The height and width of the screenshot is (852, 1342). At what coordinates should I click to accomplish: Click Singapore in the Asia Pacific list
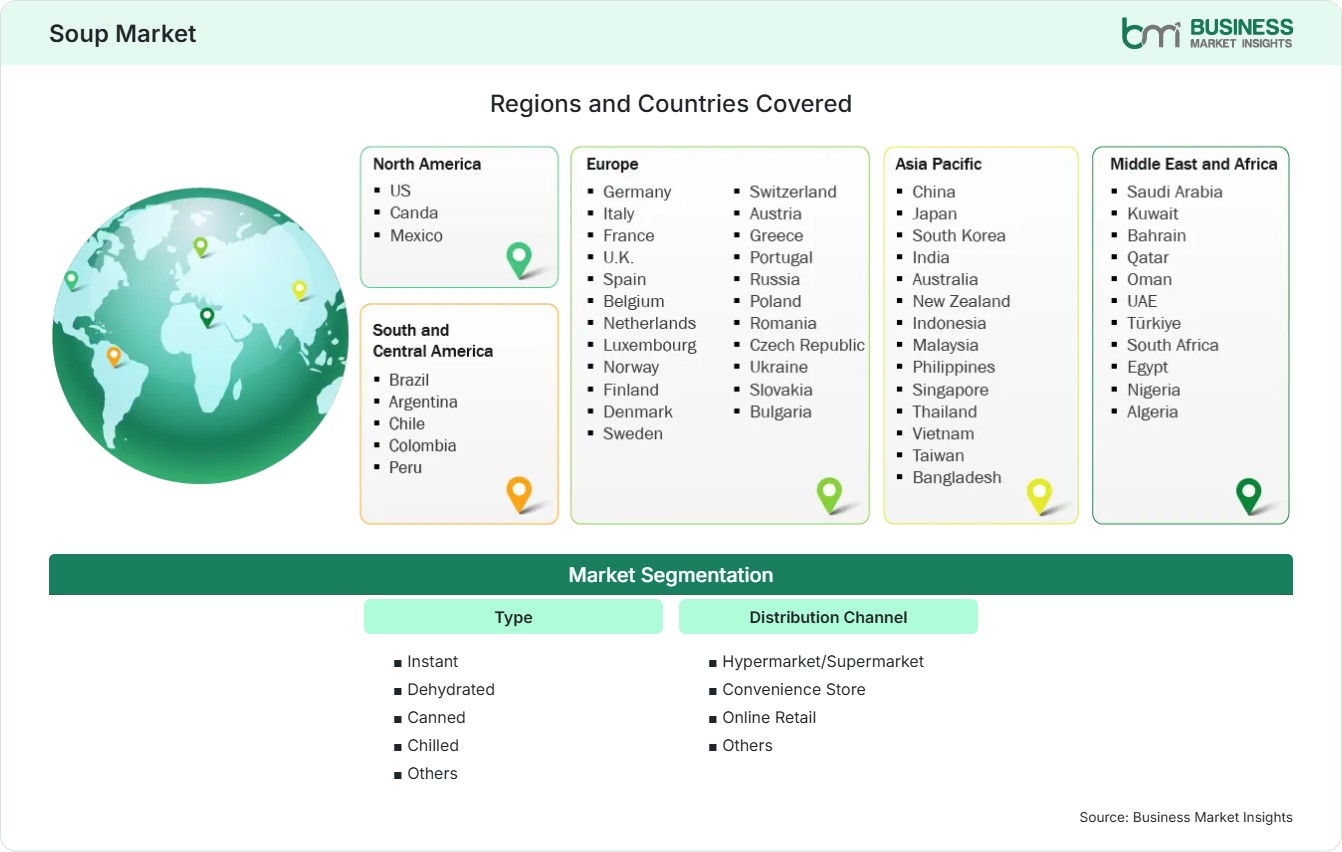[950, 390]
